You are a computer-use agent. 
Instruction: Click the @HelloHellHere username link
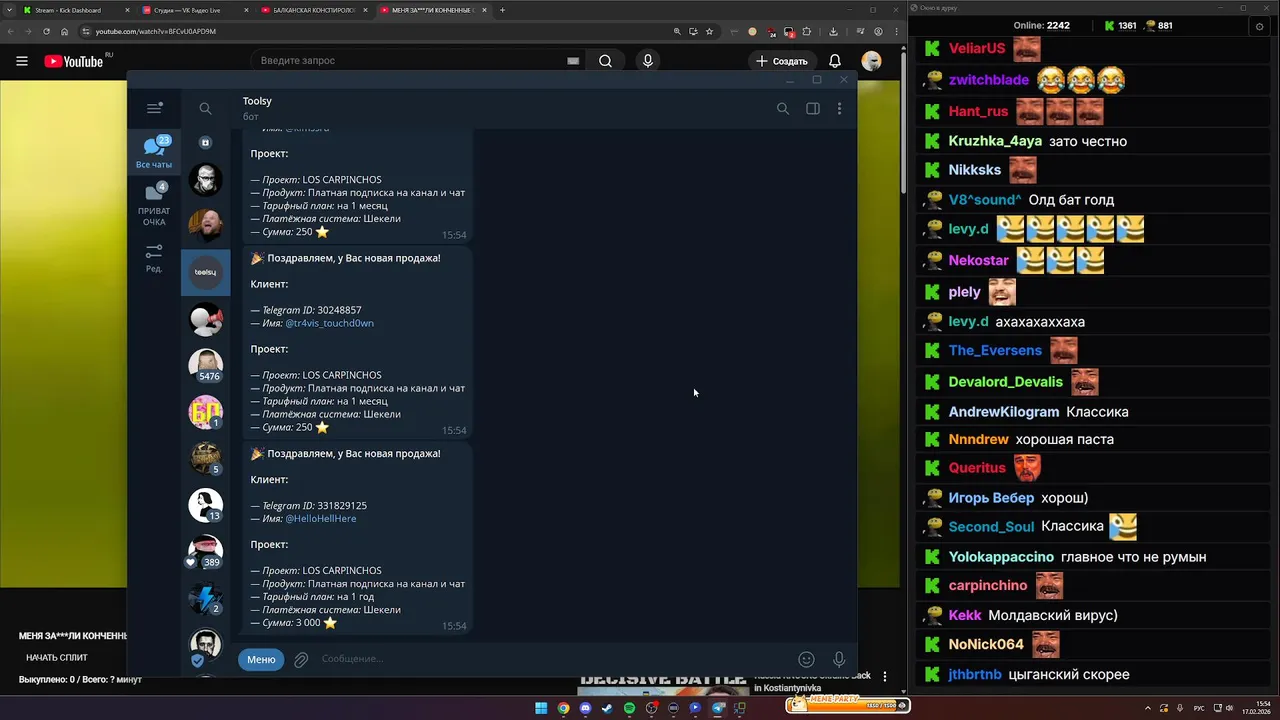(x=320, y=519)
